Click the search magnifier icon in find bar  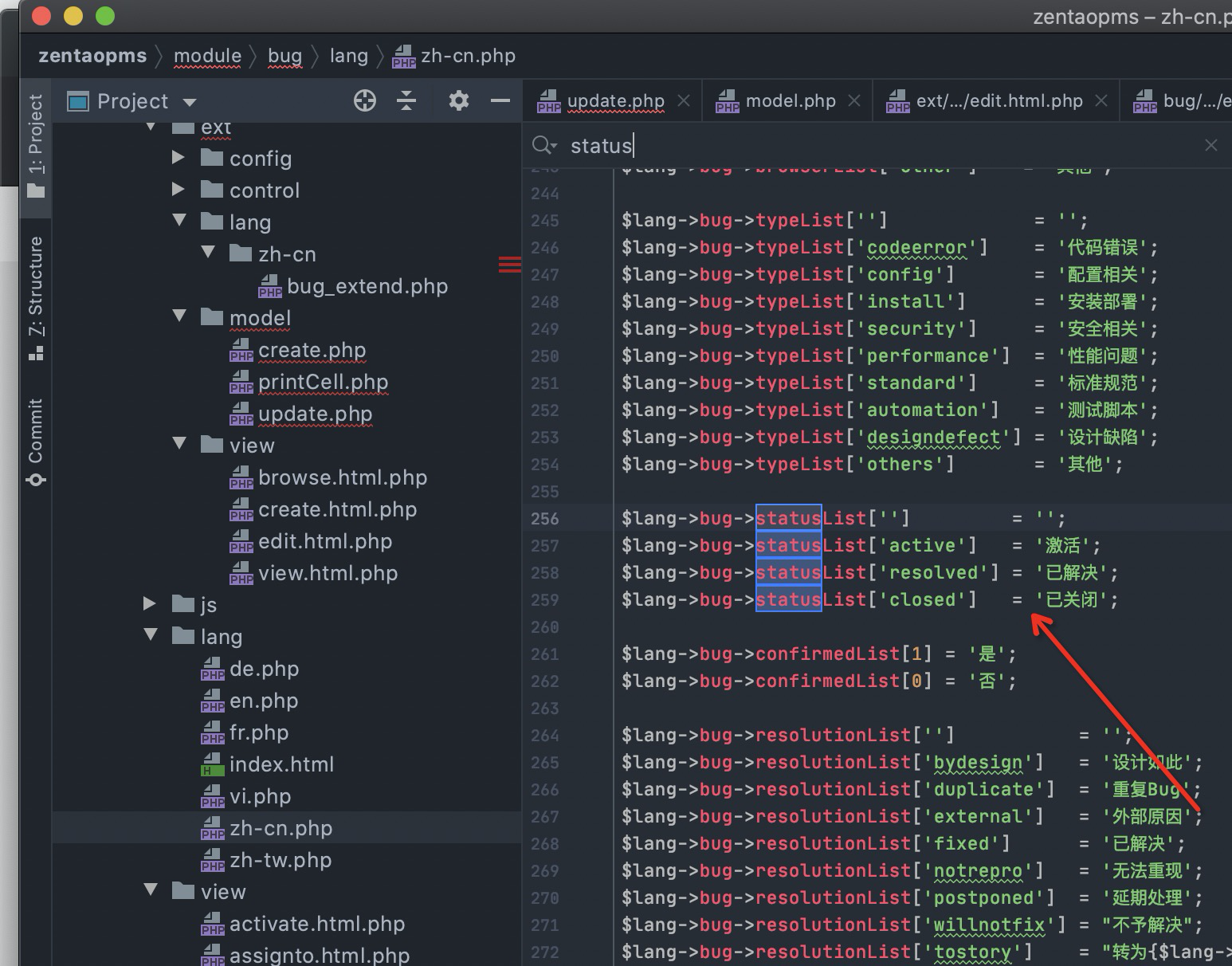(x=543, y=145)
